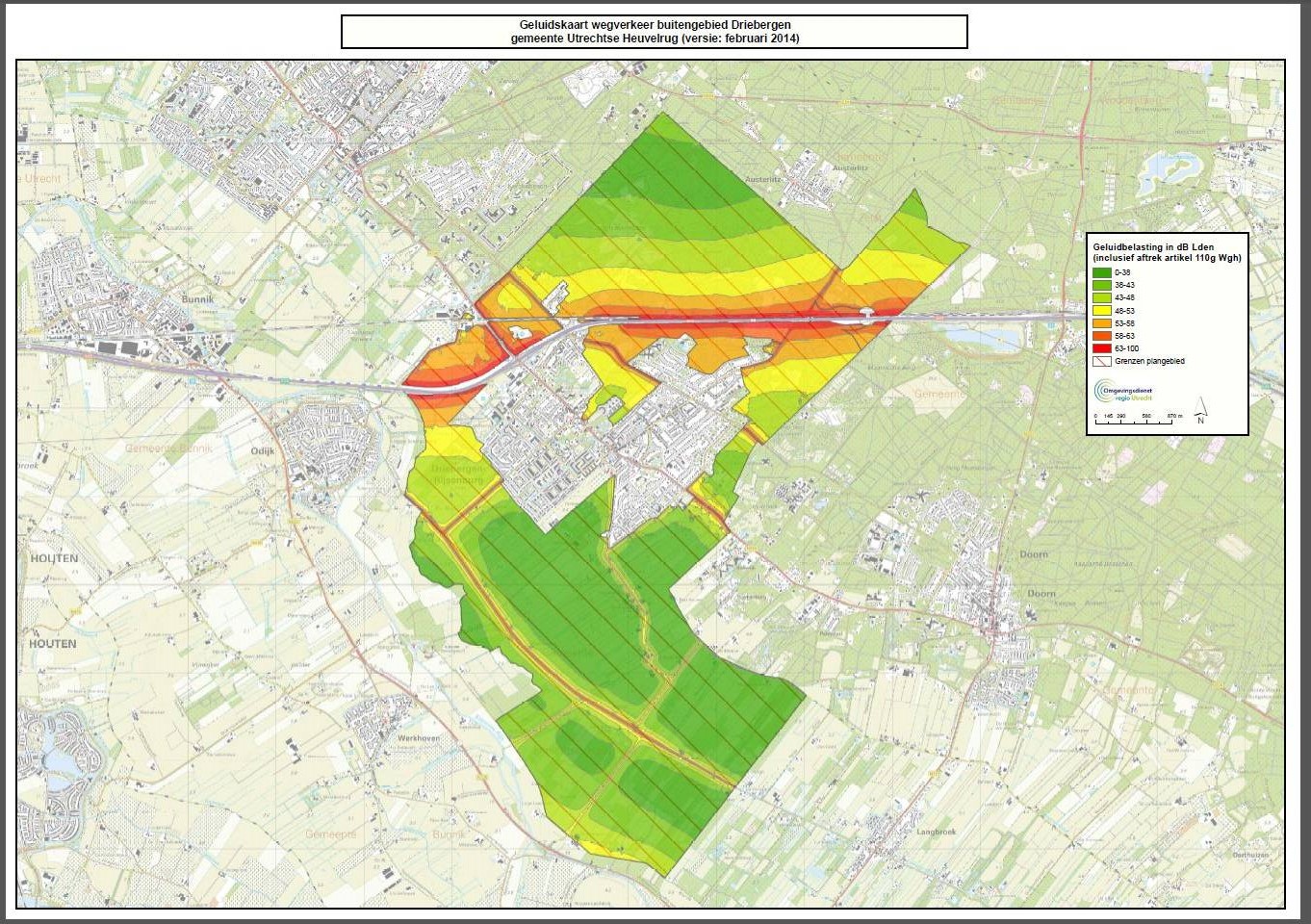Click the title 'Geluidskaart wegverkeer buitengebied Driebergen'

pyautogui.click(x=655, y=25)
